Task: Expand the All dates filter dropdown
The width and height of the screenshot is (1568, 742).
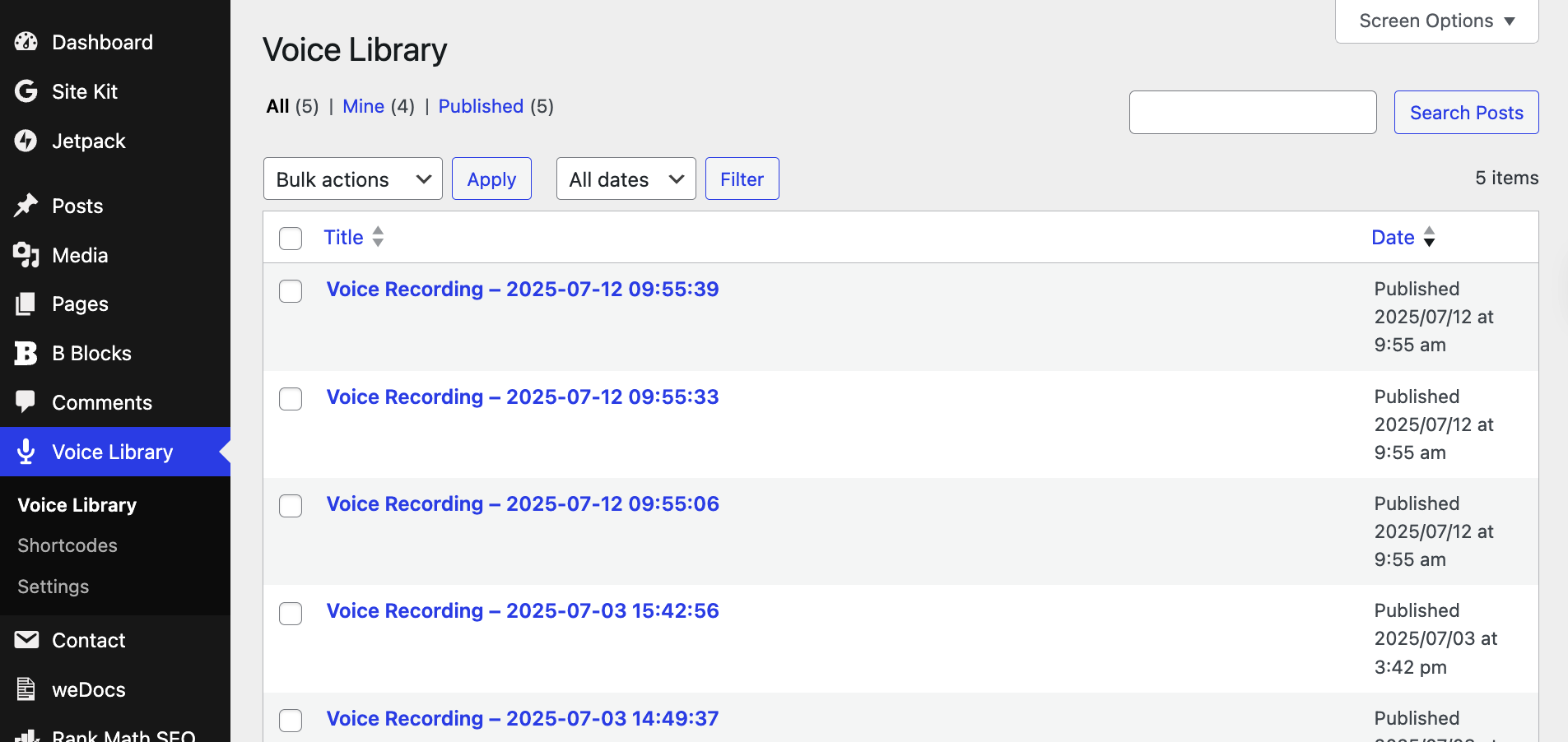Action: (626, 179)
